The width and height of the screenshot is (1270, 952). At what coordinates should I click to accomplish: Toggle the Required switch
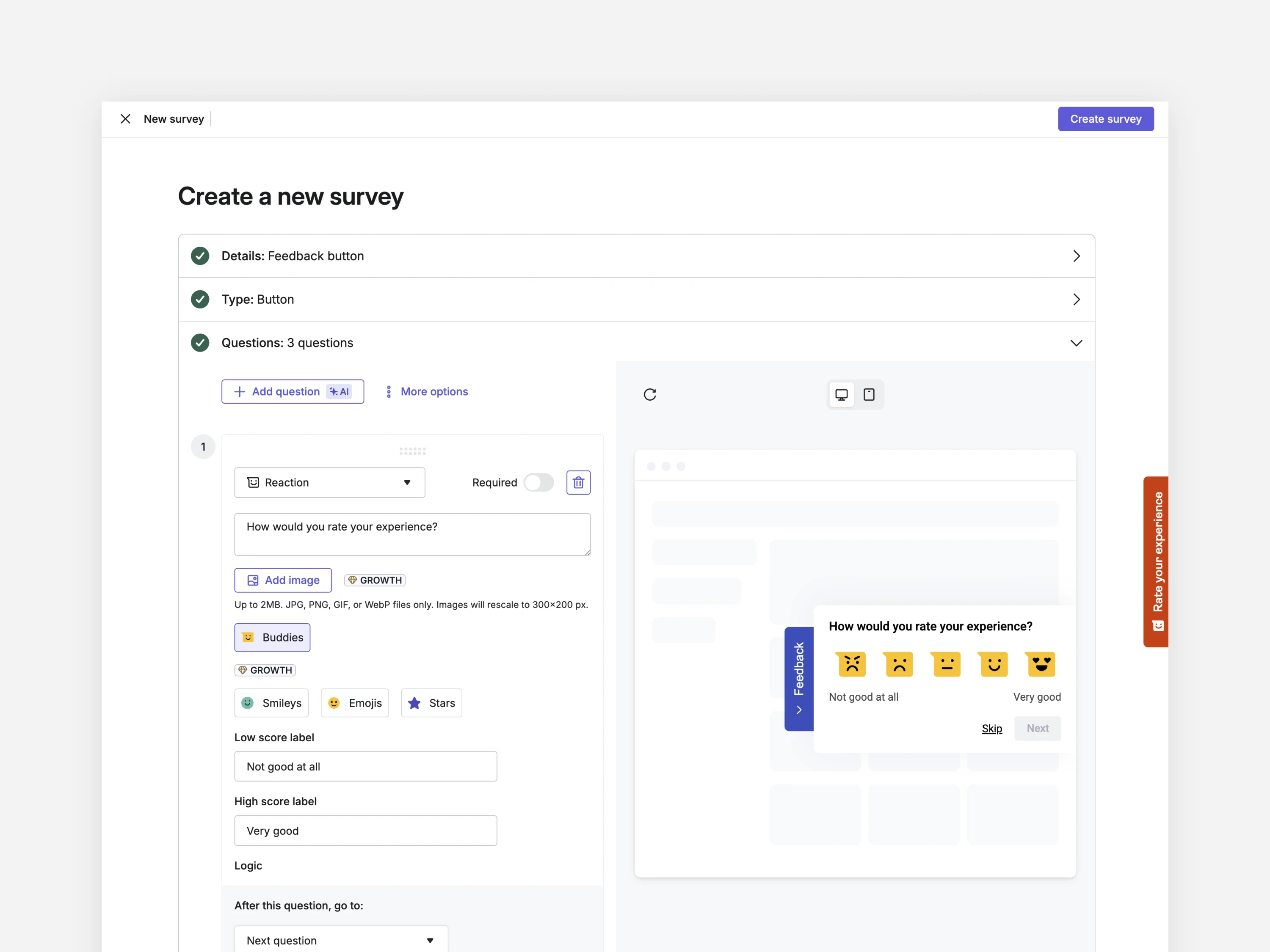point(538,483)
